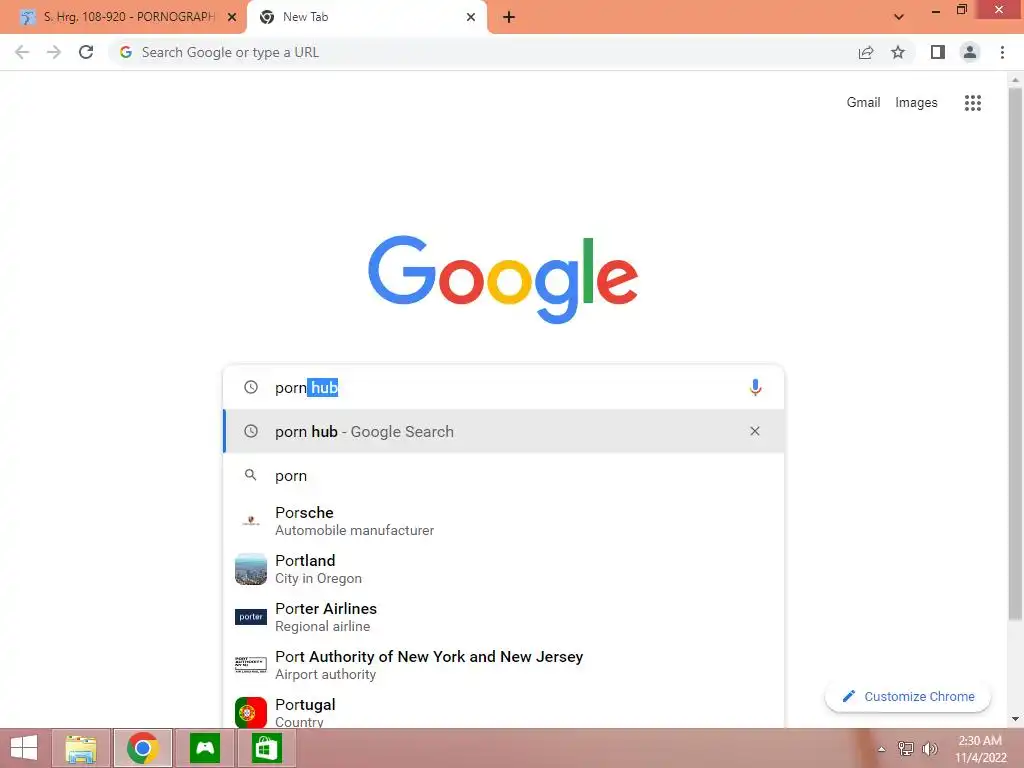This screenshot has width=1024, height=768.
Task: Open the Windows Start menu
Action: click(24, 748)
